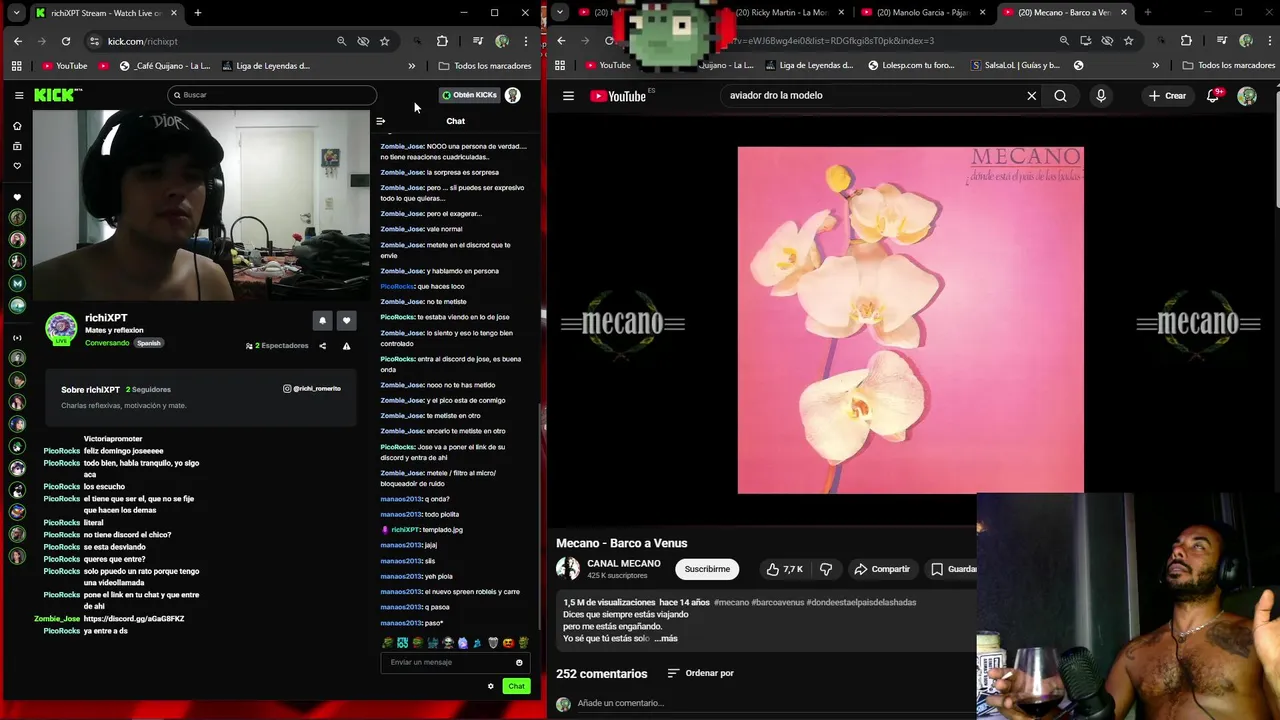Follow richiXPT with the heart button
The width and height of the screenshot is (1280, 720).
(346, 320)
